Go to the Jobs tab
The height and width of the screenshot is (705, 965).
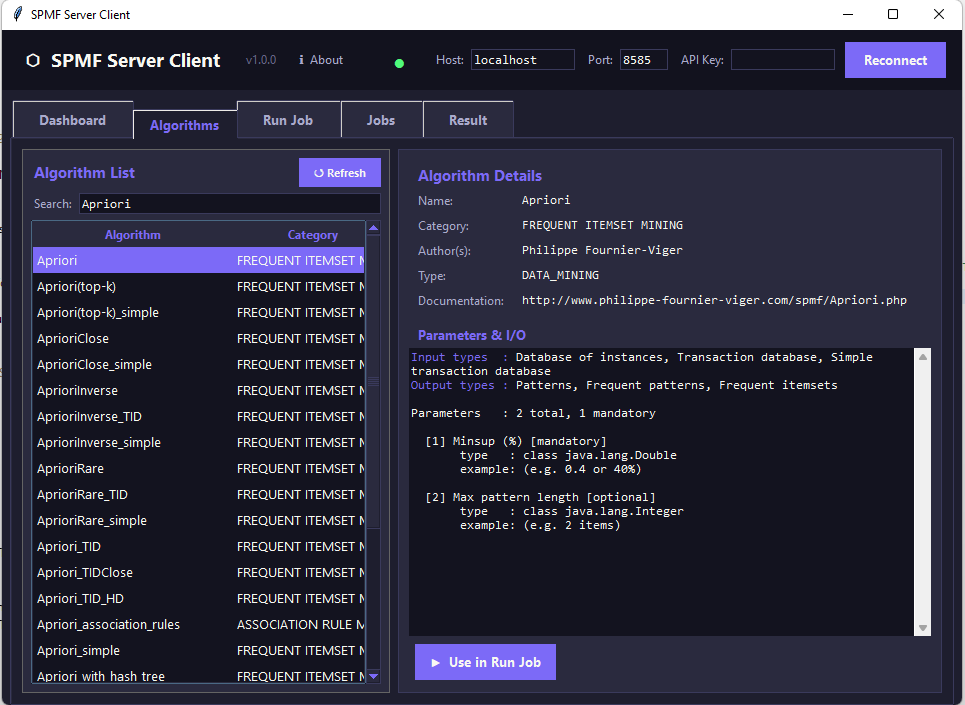click(380, 120)
